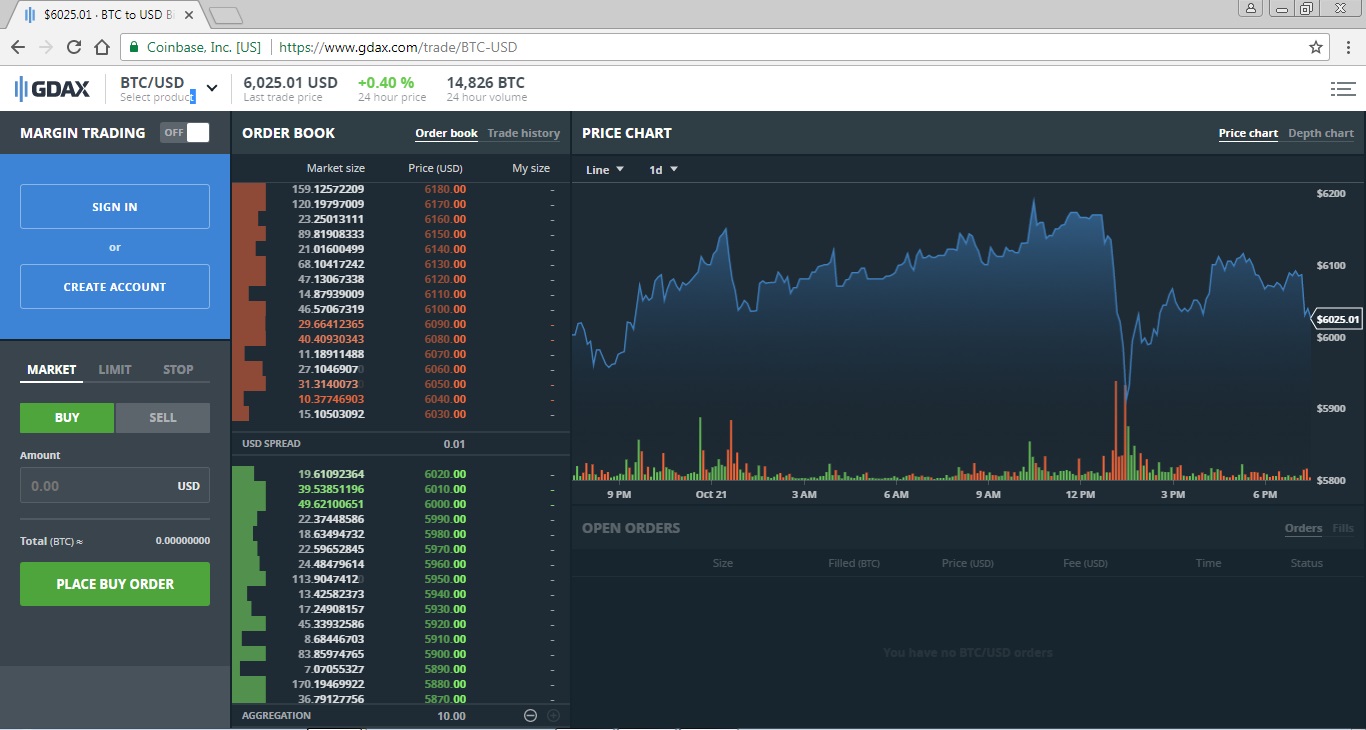Click the SIGN IN button

pos(115,207)
